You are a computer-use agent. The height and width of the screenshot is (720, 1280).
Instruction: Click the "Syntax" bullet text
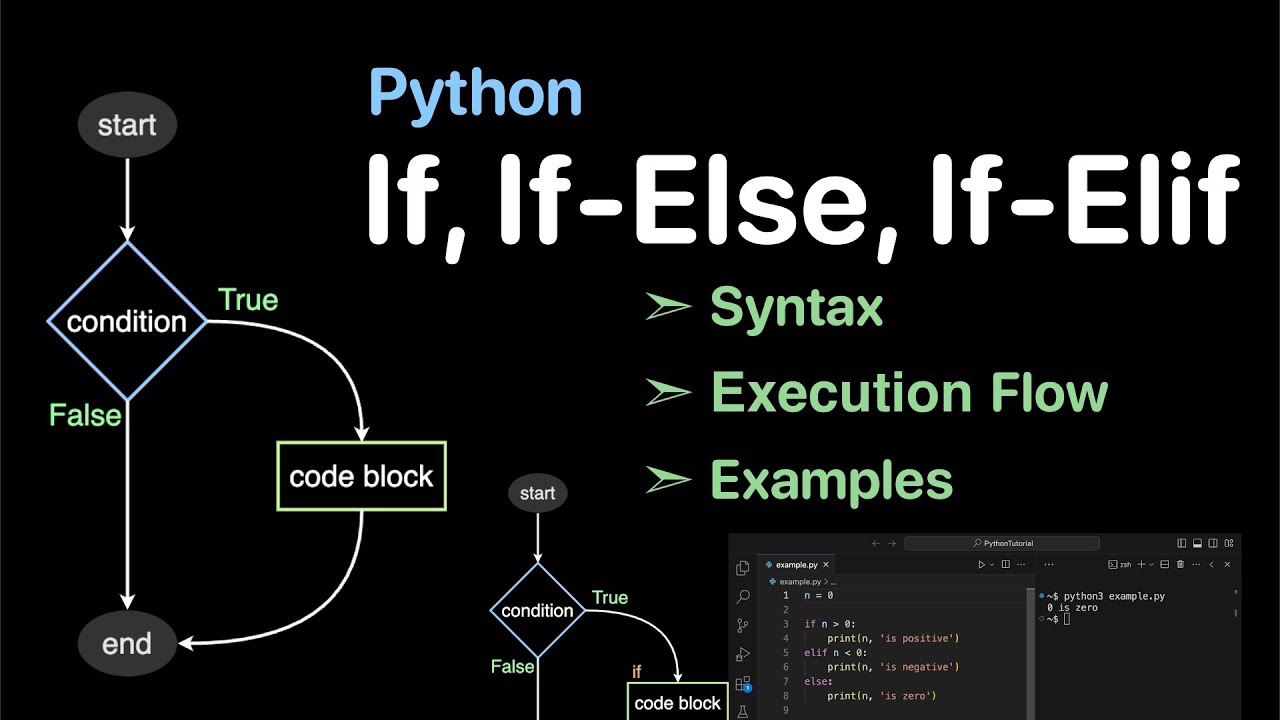[x=796, y=307]
